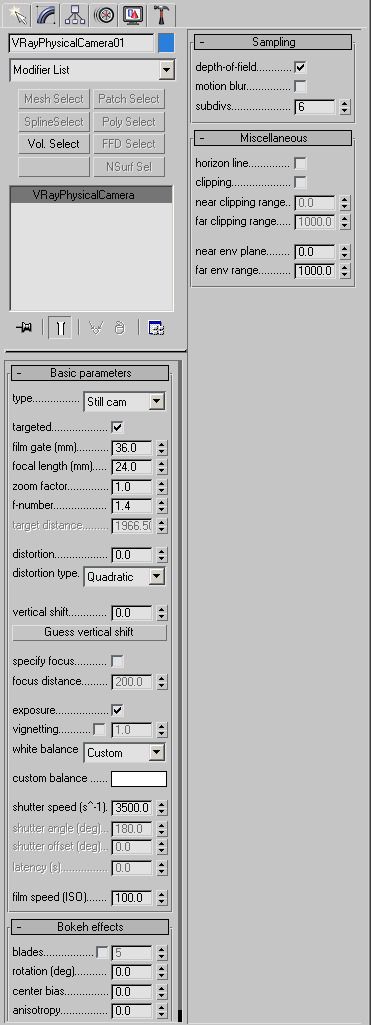Collapse the Sampling rollout
This screenshot has width=372, height=1025.
click(273, 42)
